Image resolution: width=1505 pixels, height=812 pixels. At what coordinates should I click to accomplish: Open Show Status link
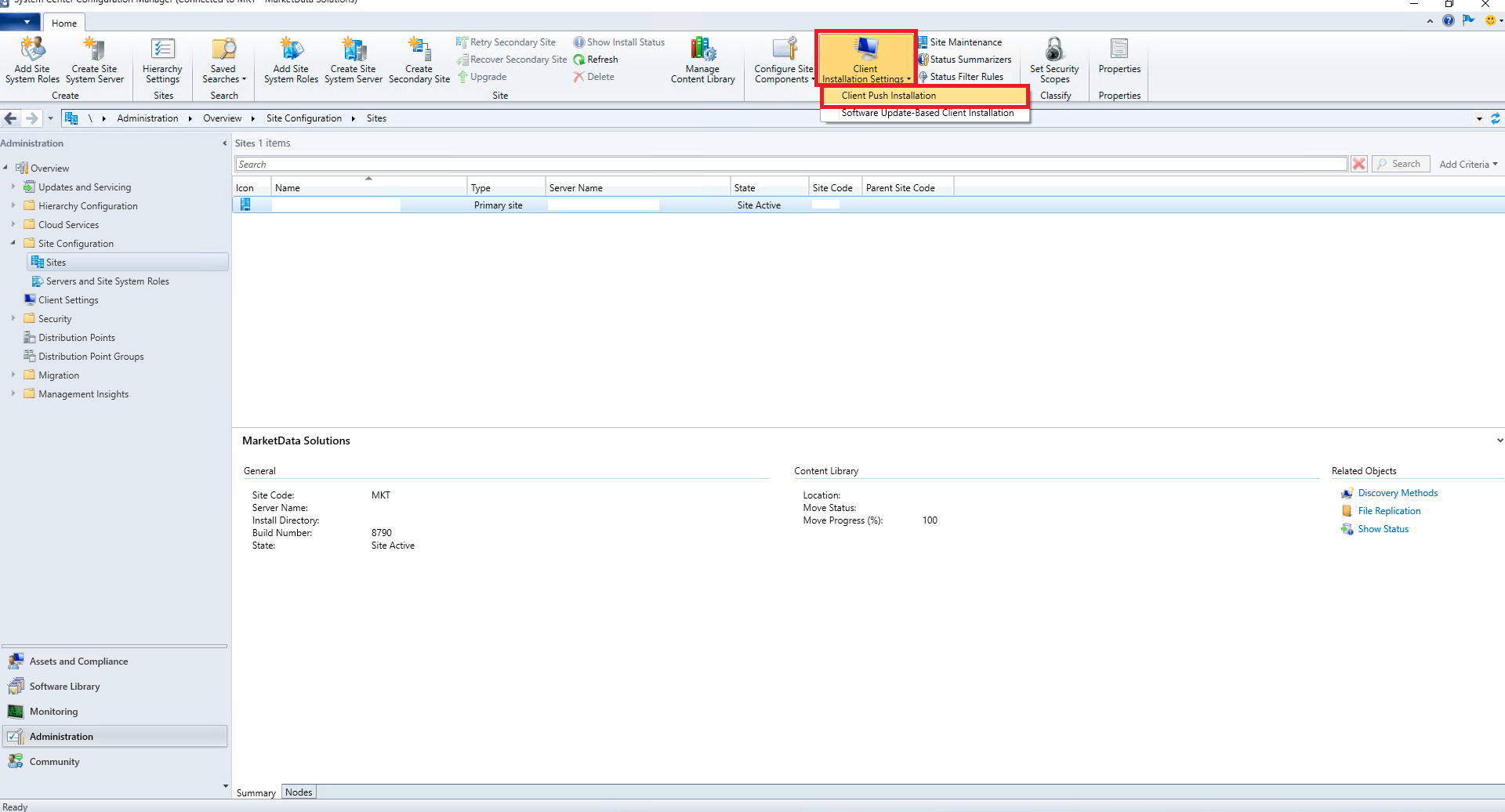[1383, 529]
